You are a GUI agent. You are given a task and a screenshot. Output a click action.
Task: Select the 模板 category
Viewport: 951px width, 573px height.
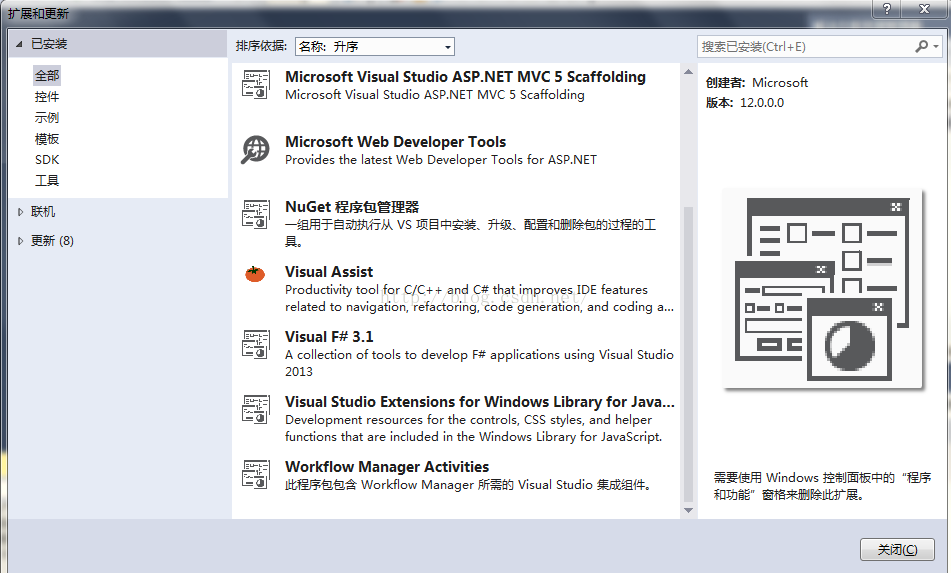(47, 139)
